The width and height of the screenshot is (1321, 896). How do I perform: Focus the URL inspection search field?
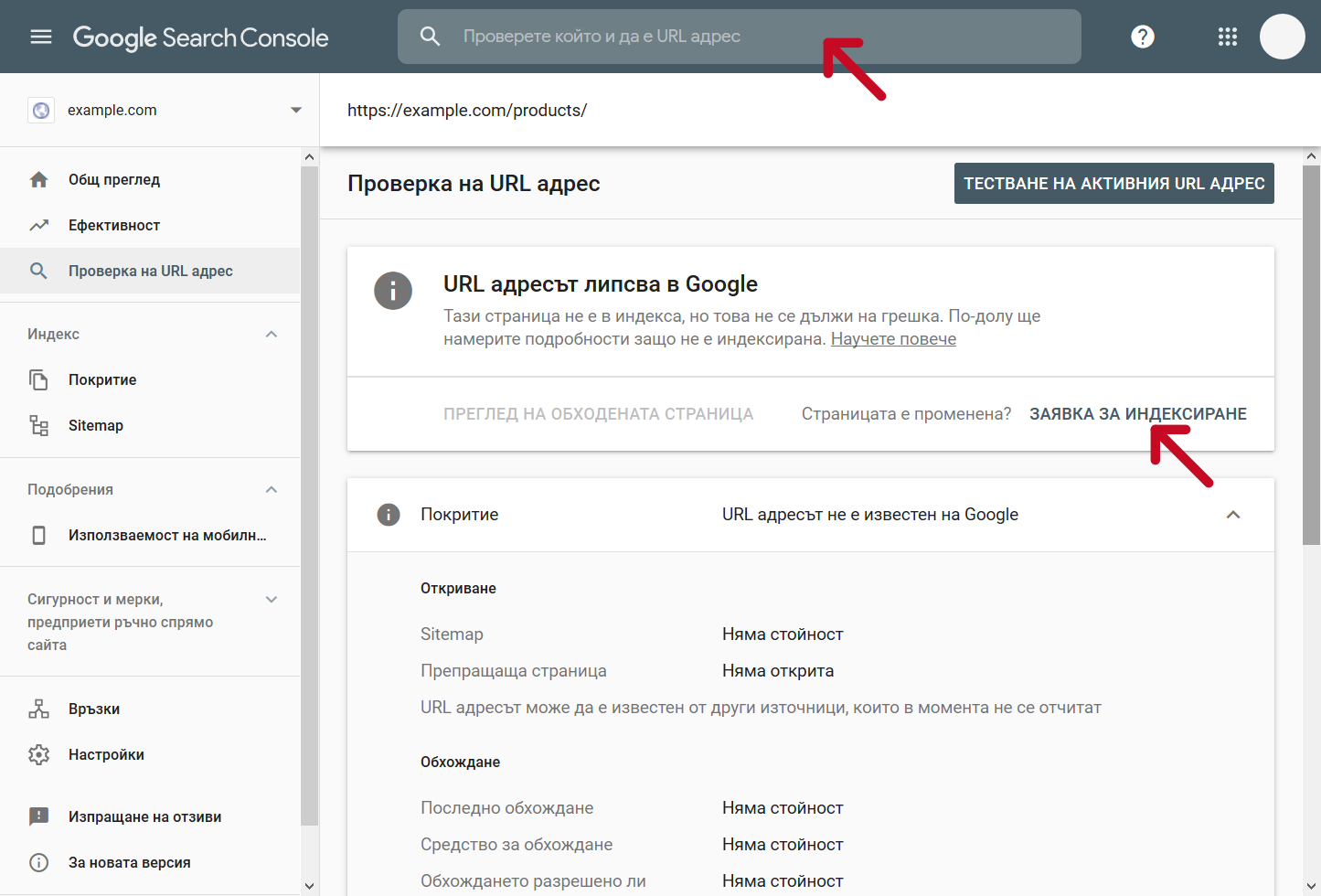(739, 37)
